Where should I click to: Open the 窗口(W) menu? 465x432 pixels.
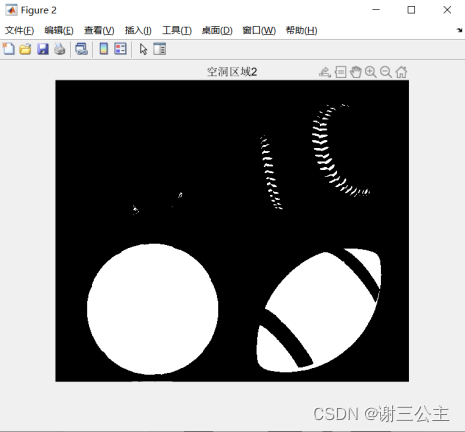(259, 31)
